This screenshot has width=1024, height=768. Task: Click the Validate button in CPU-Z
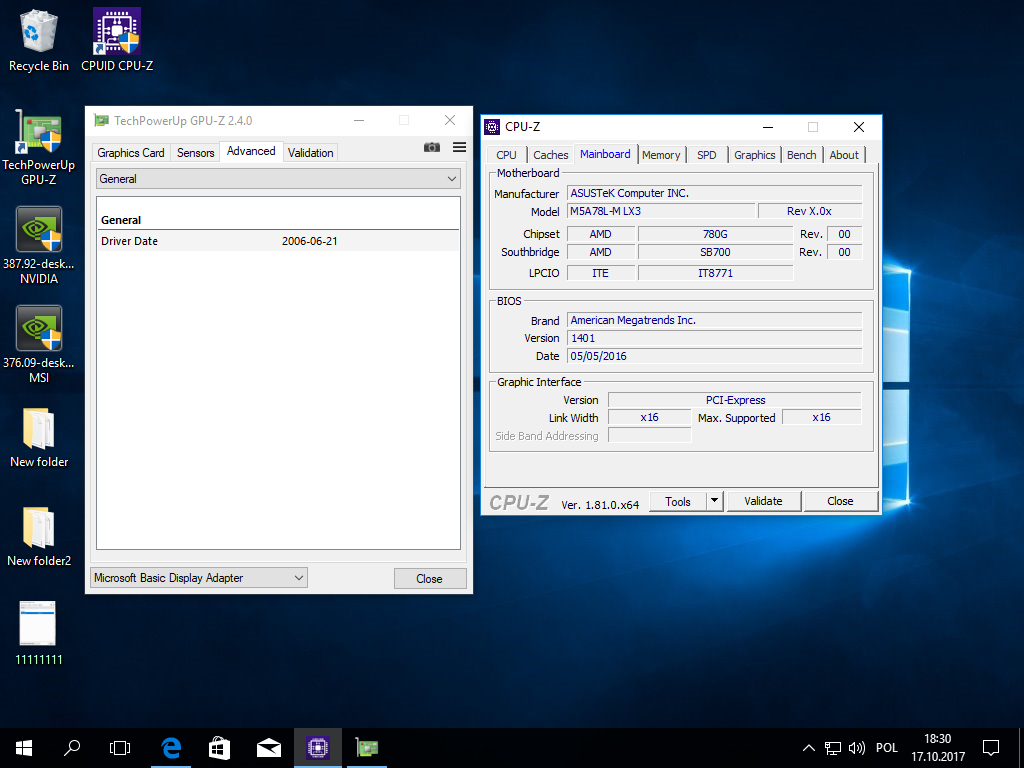(763, 501)
